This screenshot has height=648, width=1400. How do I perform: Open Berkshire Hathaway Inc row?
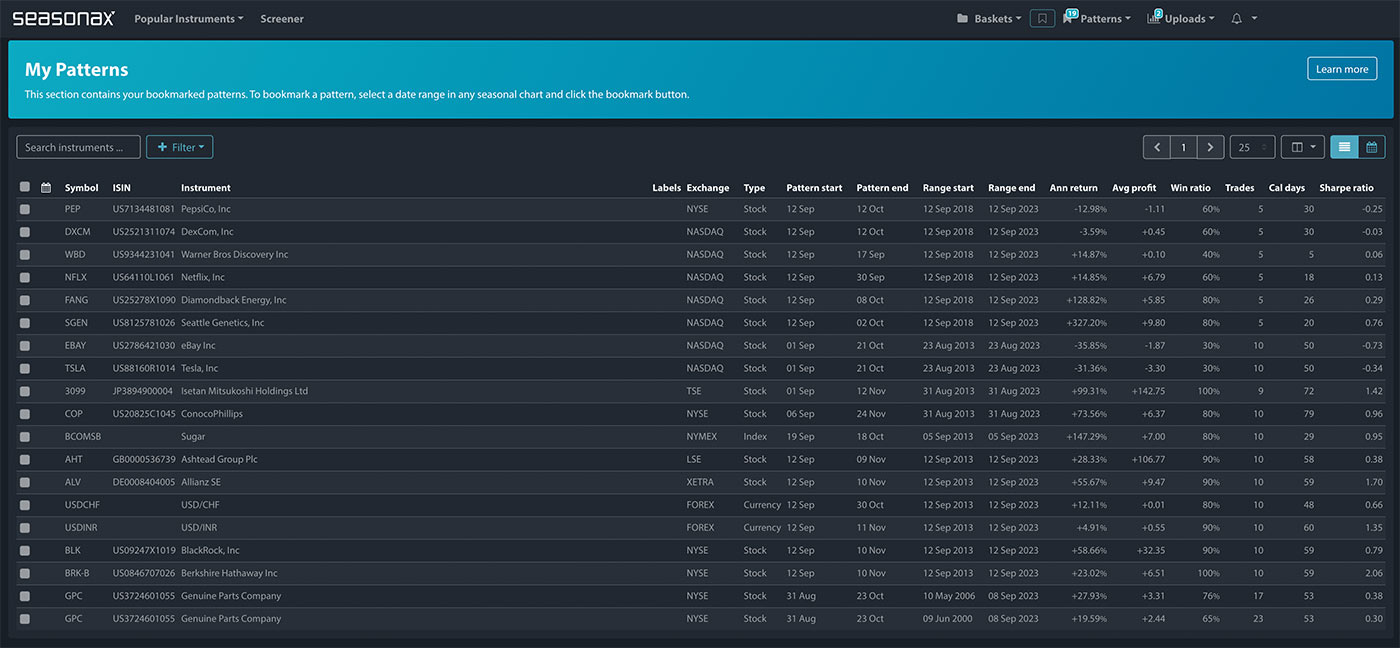click(700, 573)
